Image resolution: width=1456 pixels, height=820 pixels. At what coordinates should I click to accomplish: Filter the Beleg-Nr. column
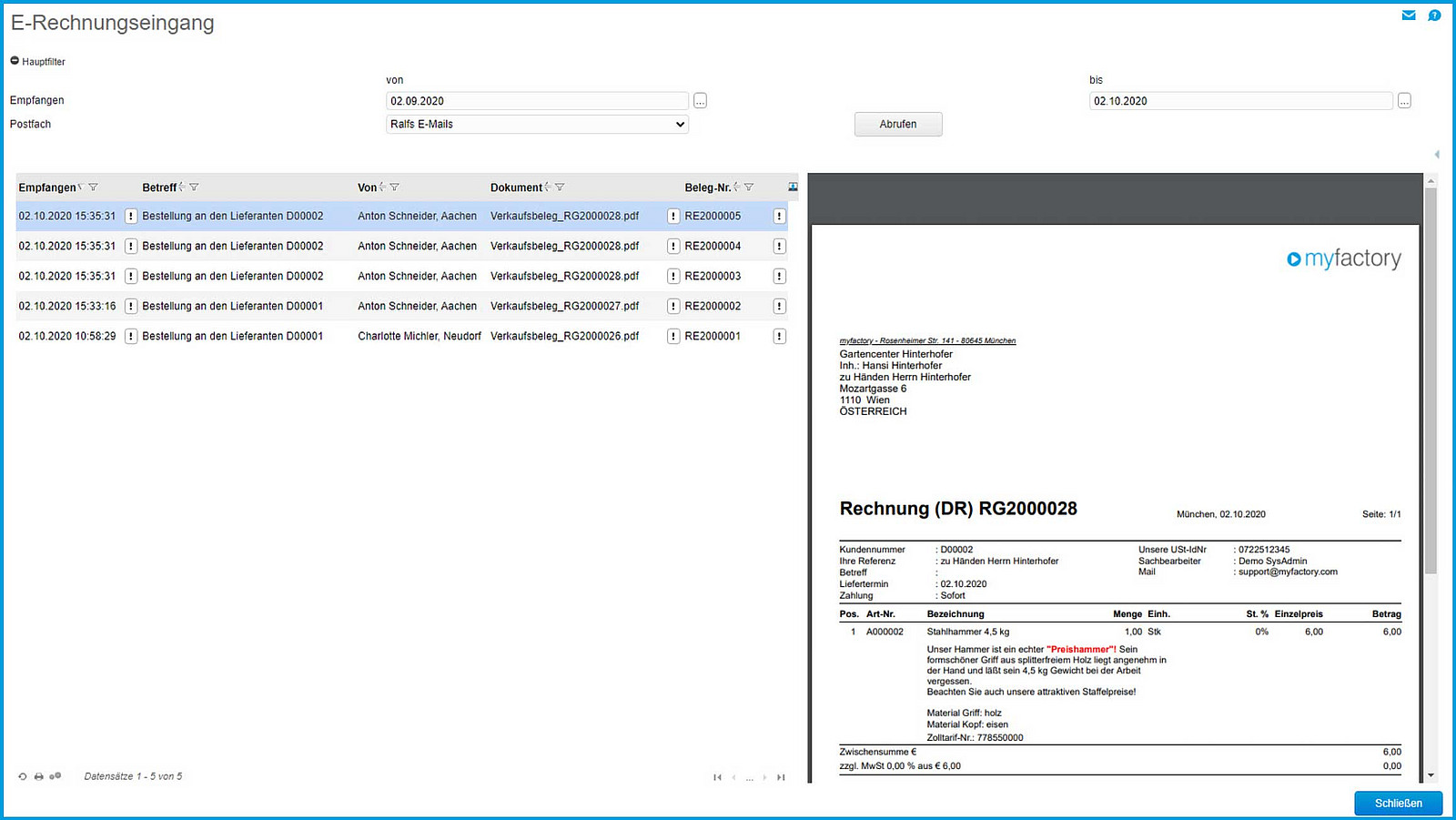(x=749, y=187)
